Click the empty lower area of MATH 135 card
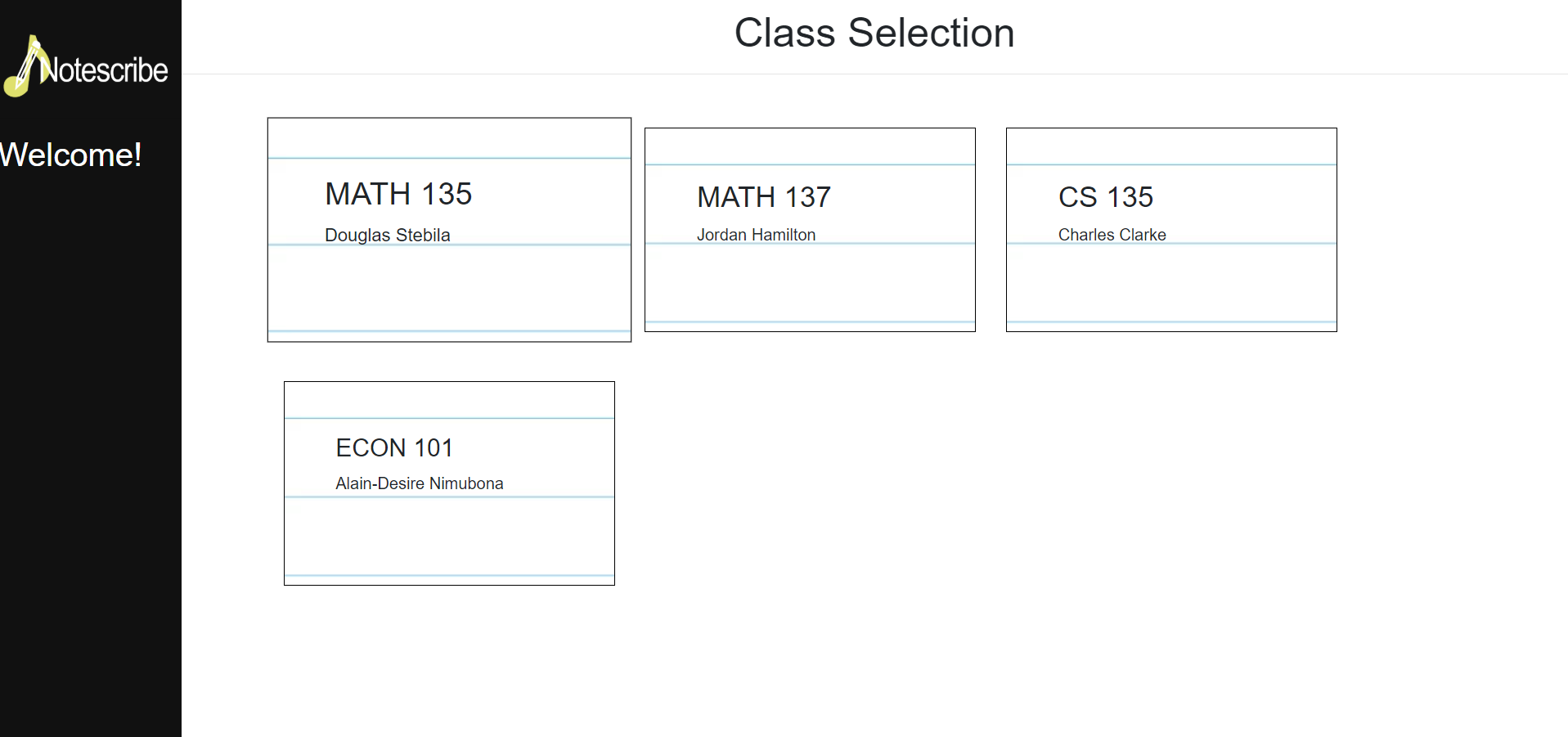Viewport: 1568px width, 737px height. tap(449, 288)
